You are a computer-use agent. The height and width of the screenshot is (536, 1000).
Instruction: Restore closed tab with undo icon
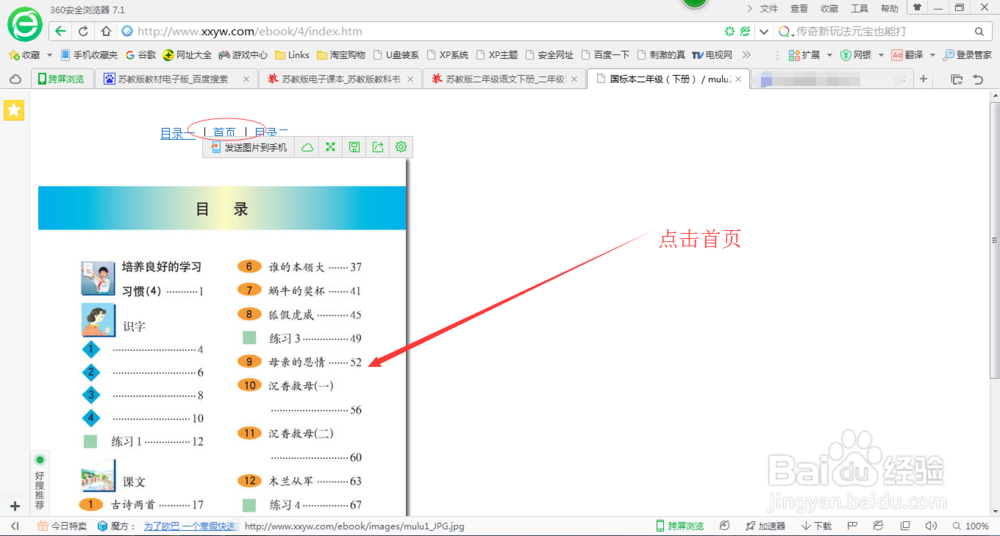pos(978,80)
